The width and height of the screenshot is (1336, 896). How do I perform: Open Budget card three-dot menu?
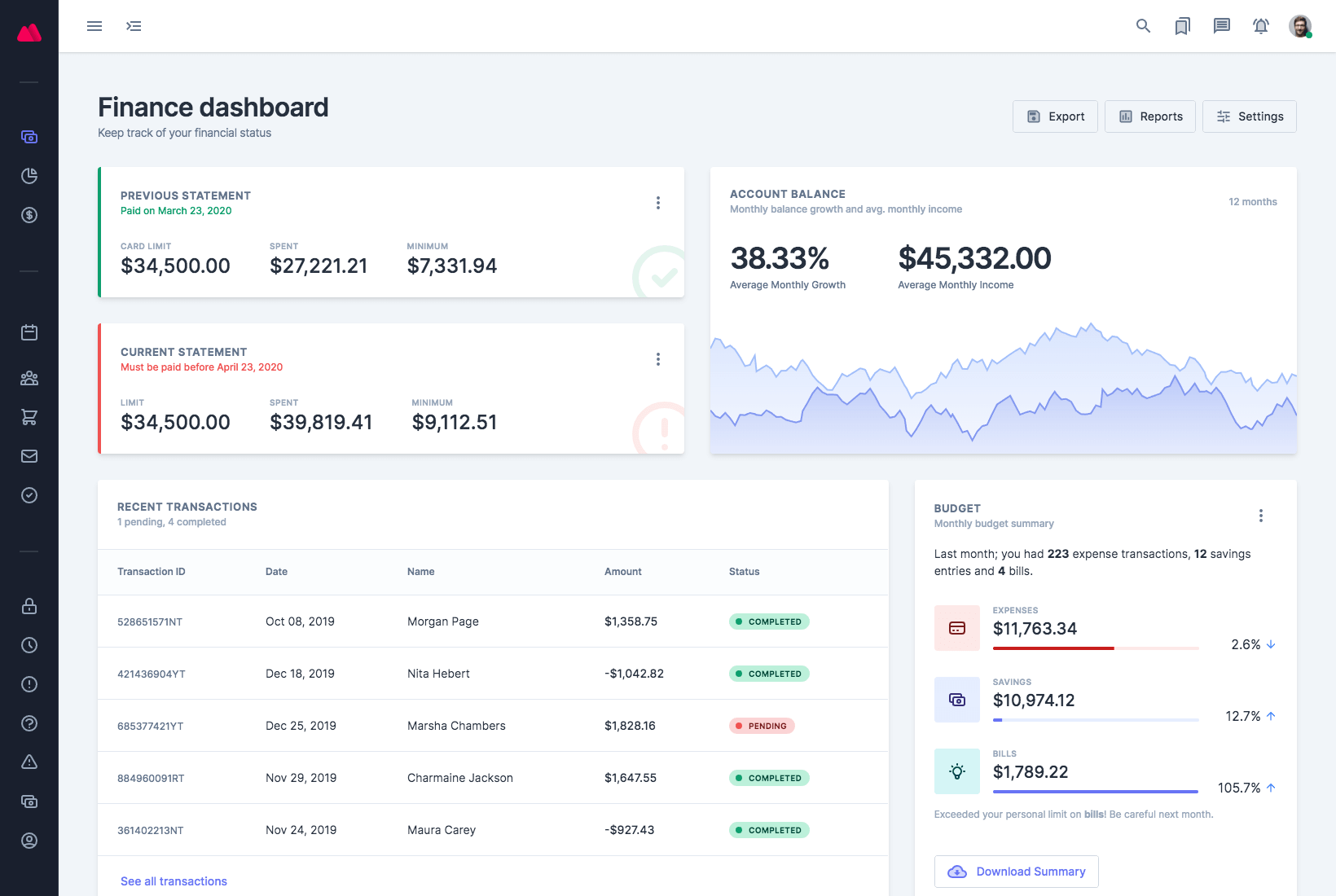pos(1260,516)
